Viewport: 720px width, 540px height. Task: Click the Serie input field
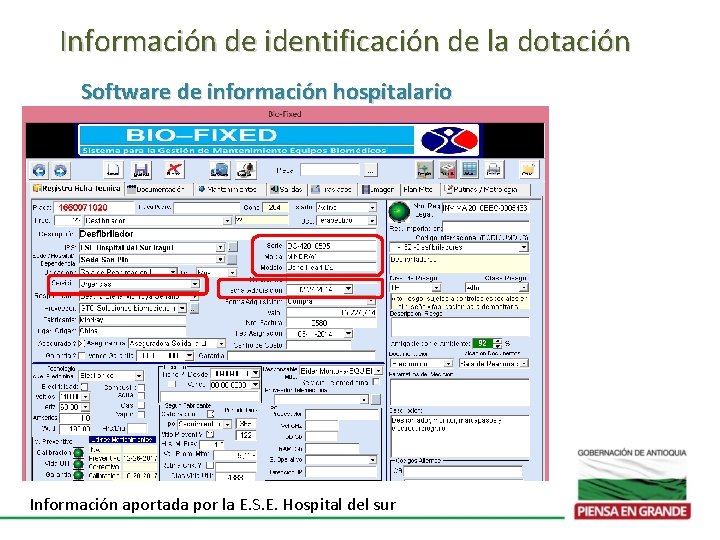(332, 246)
